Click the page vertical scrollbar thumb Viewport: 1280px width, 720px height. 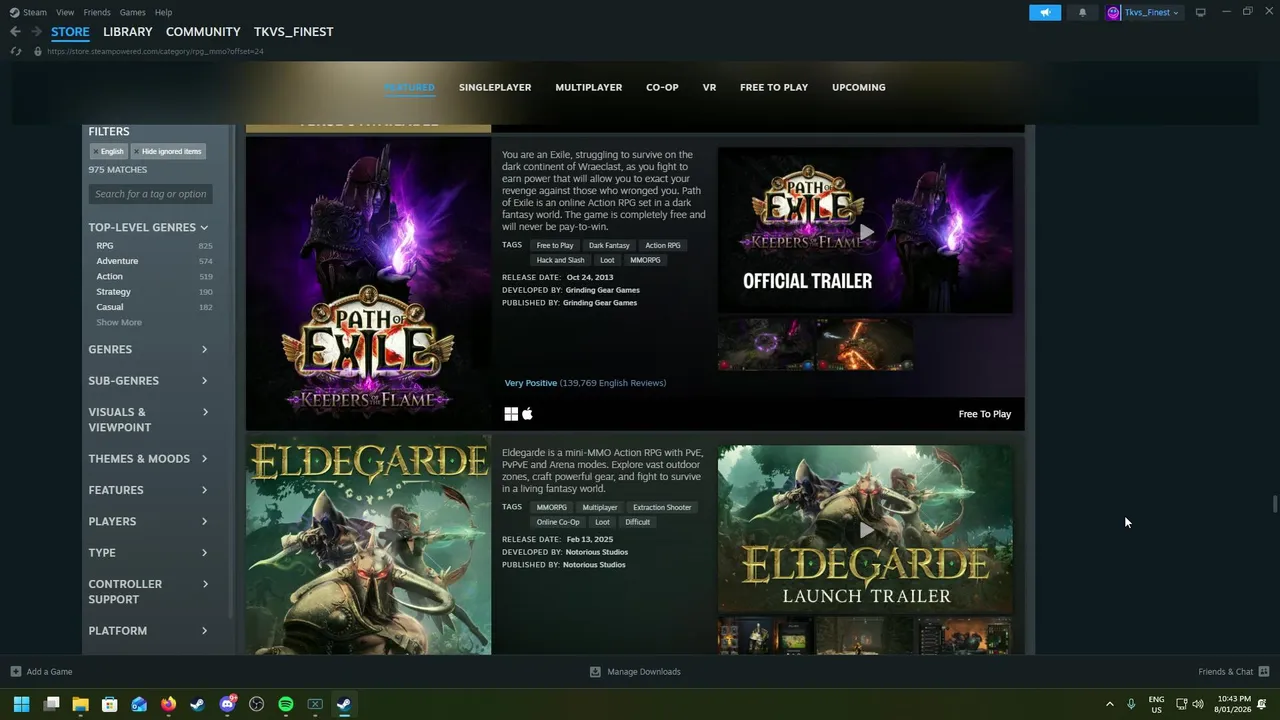coord(1273,504)
